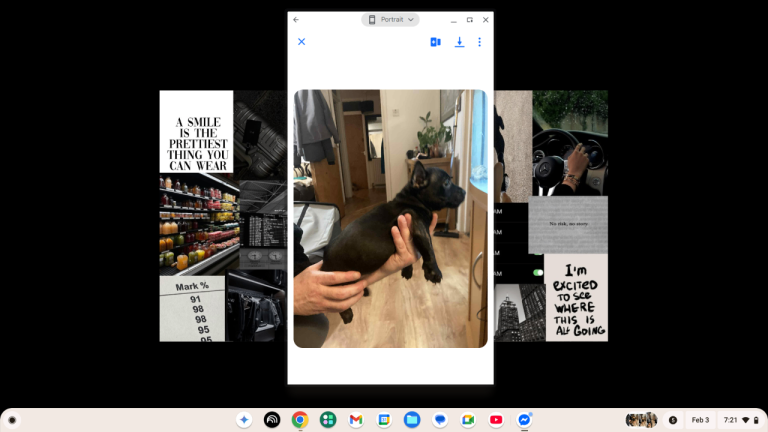Open the three-dot more options menu

[x=479, y=42]
